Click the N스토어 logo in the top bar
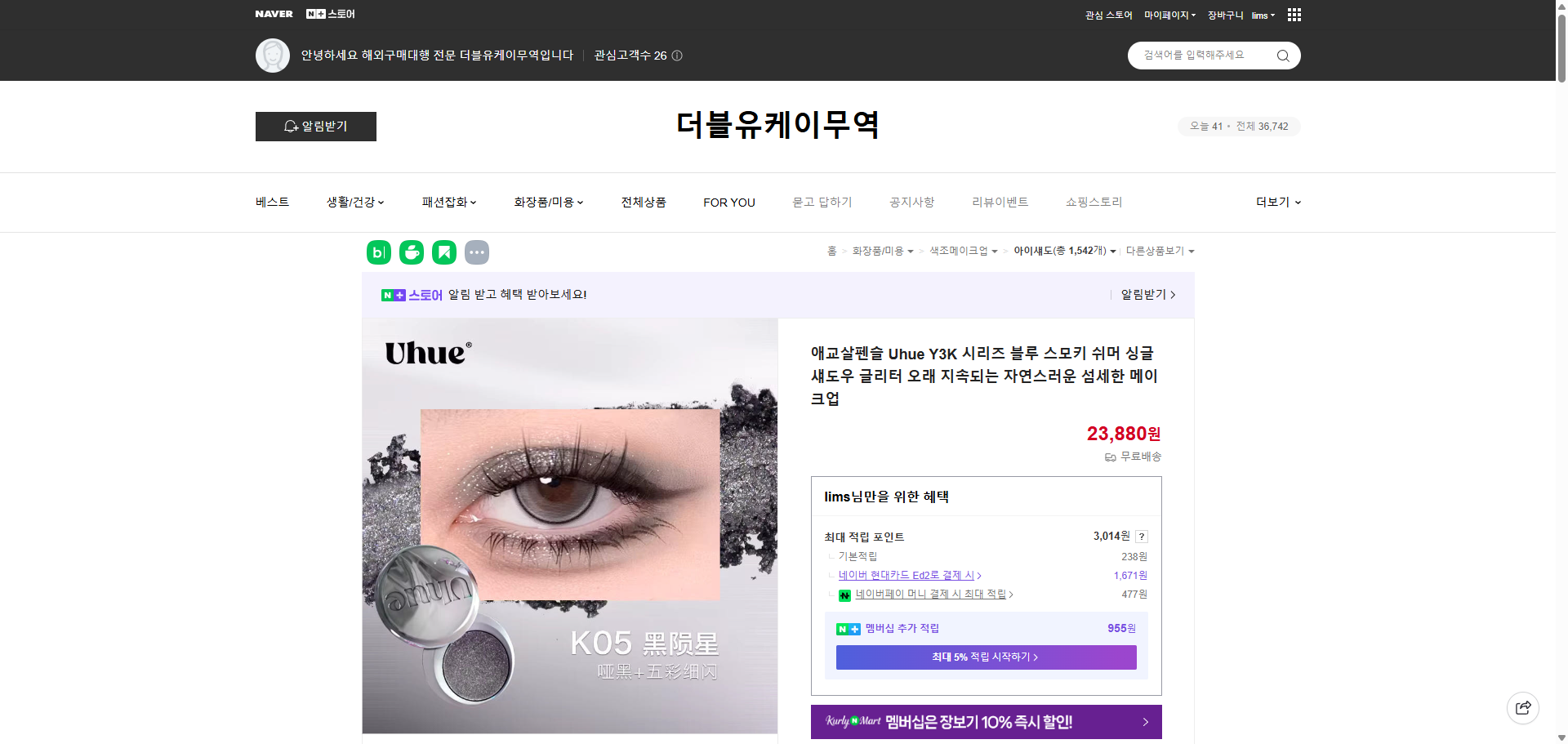The image size is (1568, 744). (330, 14)
